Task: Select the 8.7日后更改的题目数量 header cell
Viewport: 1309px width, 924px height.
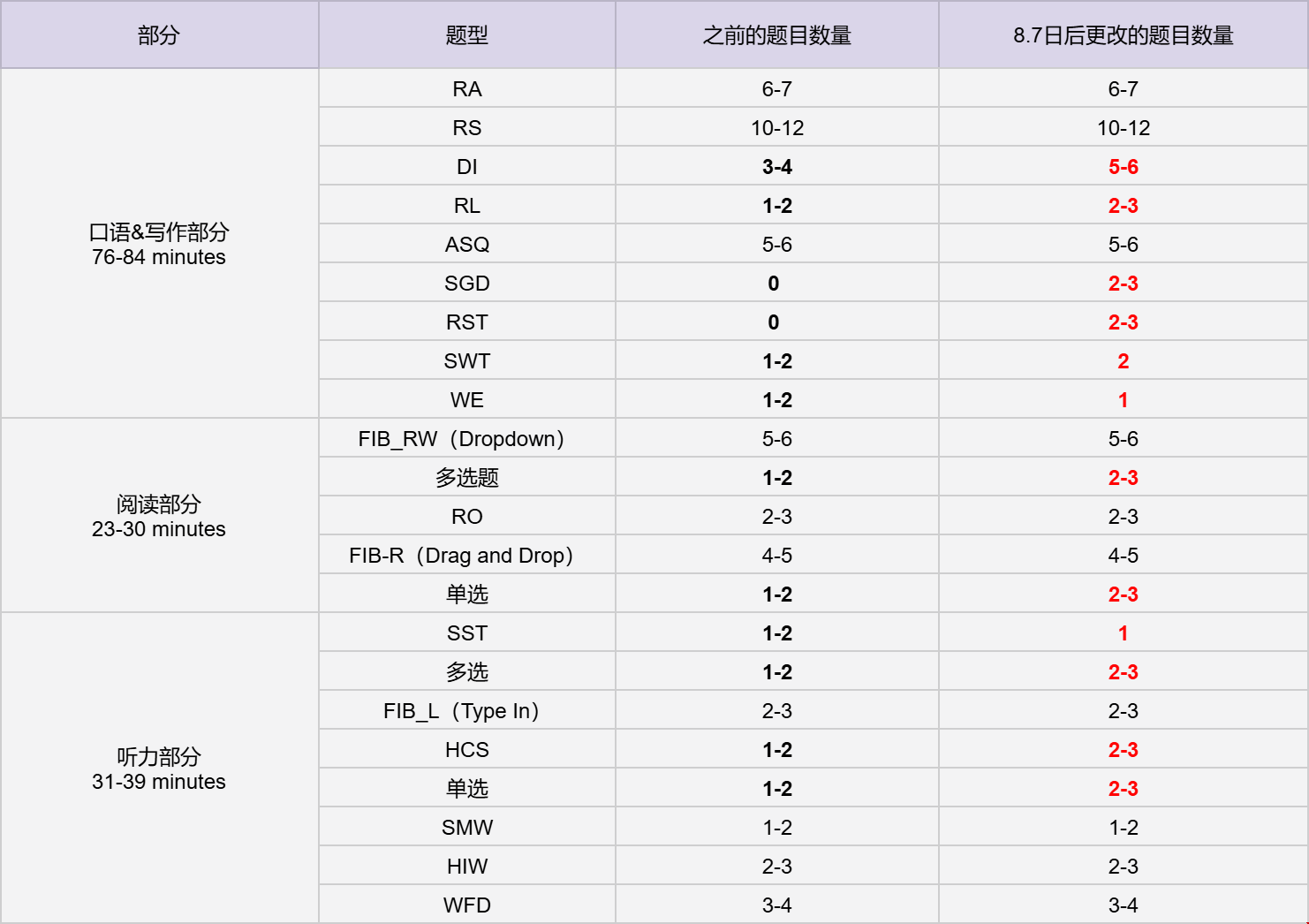Action: (1123, 35)
